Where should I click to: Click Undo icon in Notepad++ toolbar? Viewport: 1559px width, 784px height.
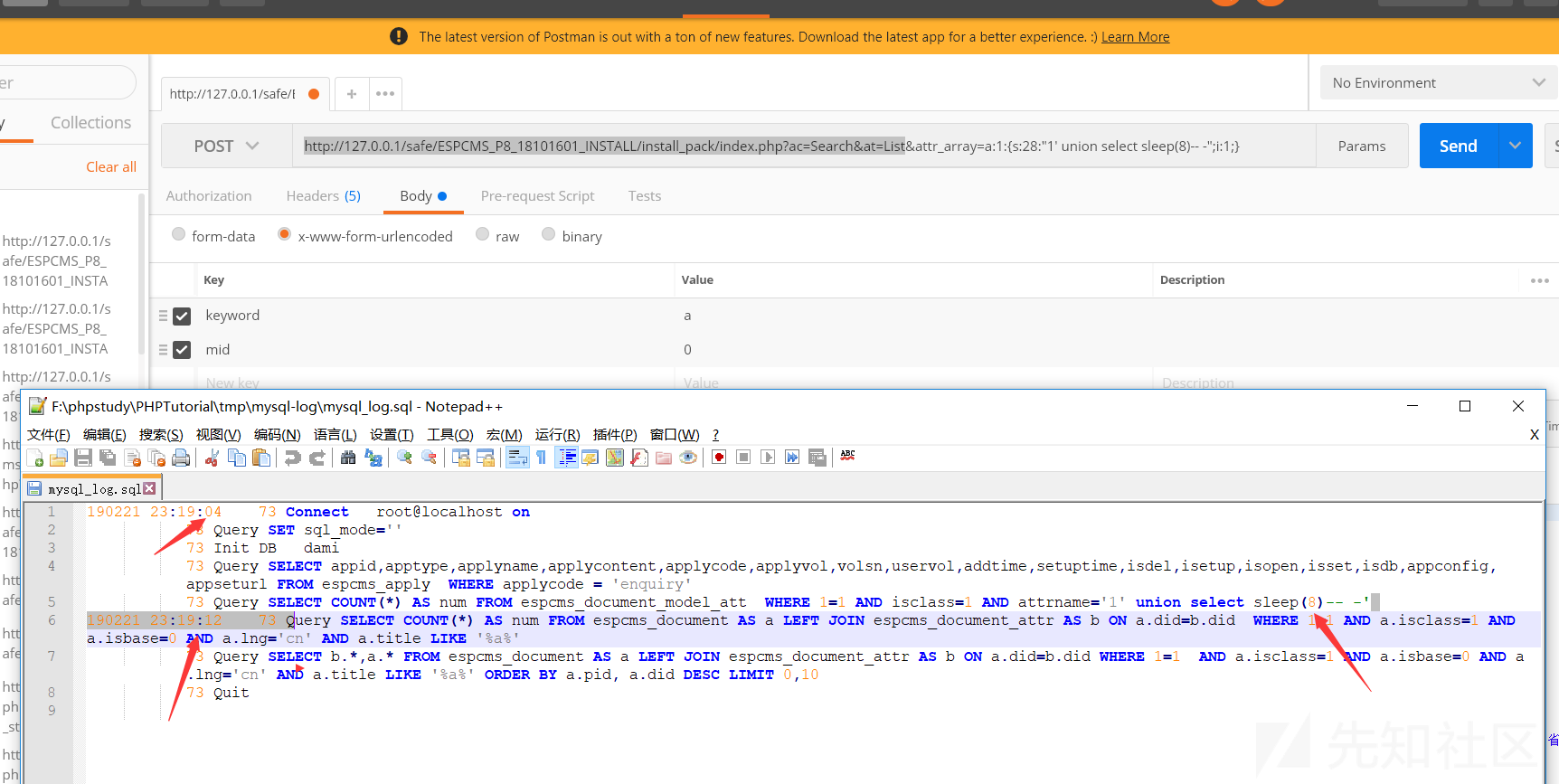[x=292, y=458]
